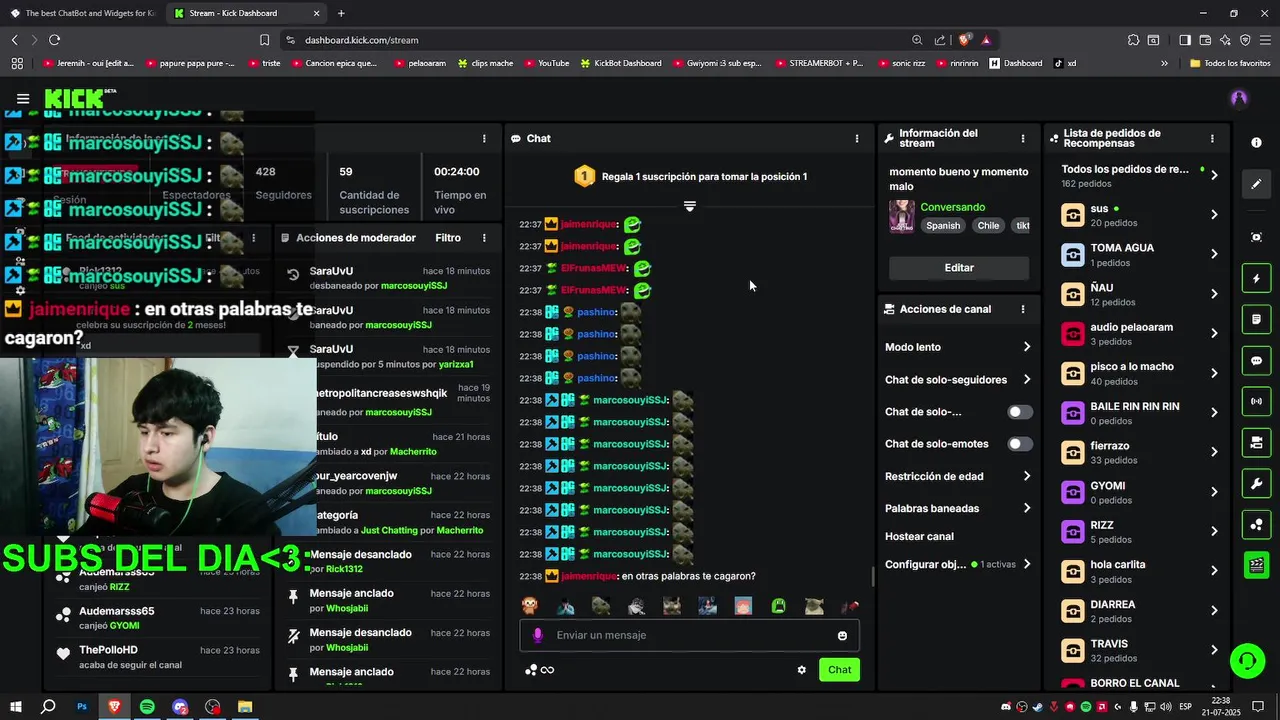This screenshot has width=1280, height=720.
Task: Open File Explorer from taskbar
Action: (x=245, y=707)
